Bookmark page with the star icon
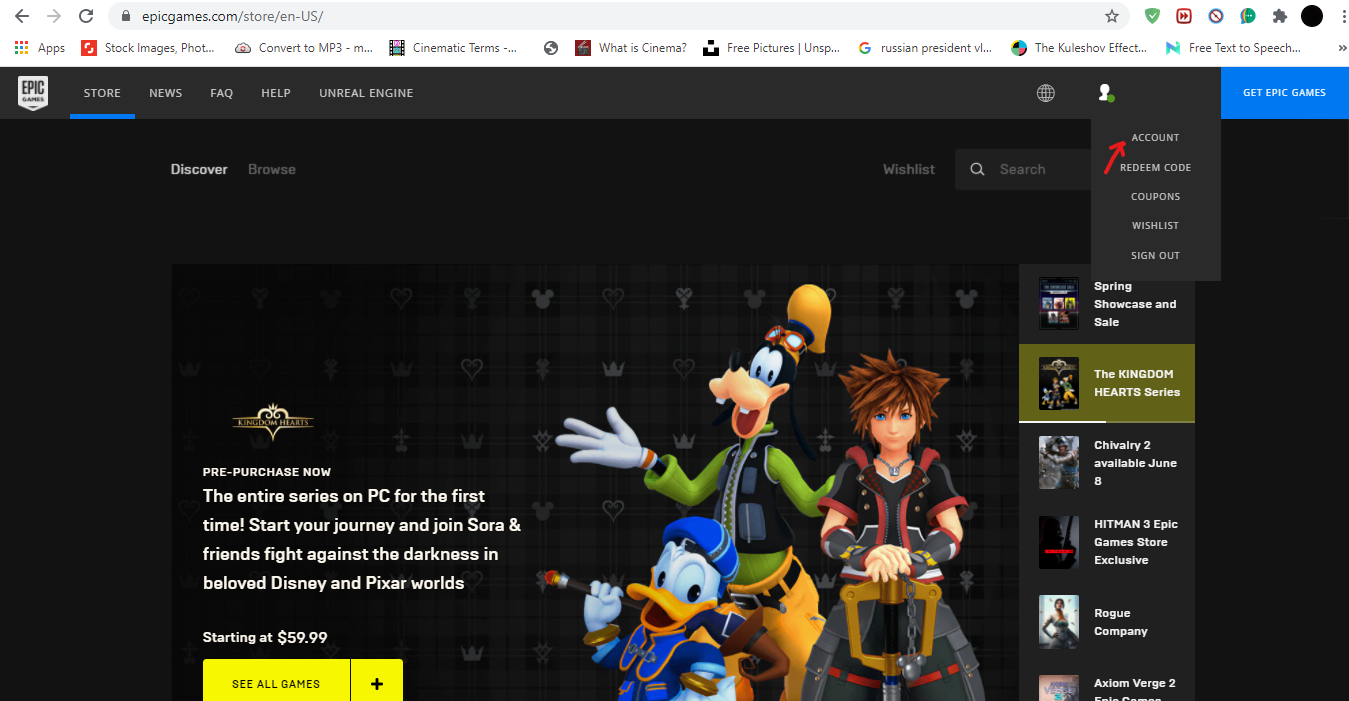 1112,17
